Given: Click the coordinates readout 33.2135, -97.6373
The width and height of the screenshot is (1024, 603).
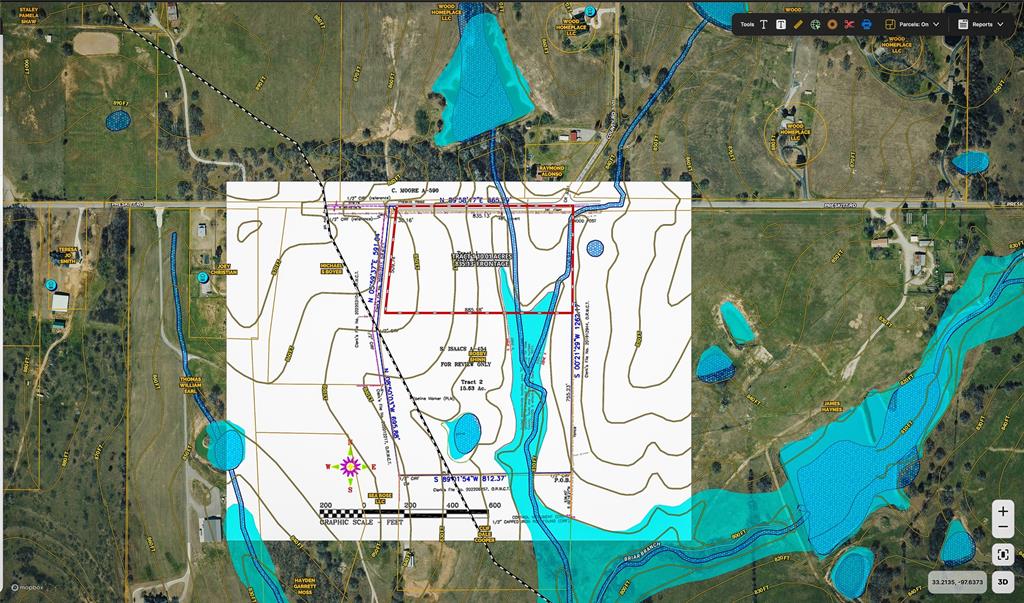Looking at the screenshot, I should point(957,581).
